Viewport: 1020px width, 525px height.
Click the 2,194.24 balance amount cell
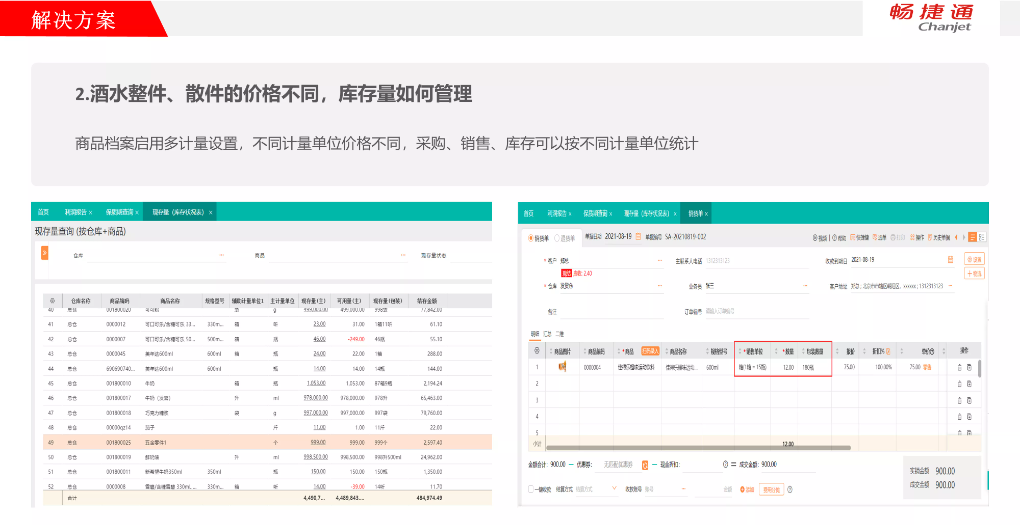[433, 384]
